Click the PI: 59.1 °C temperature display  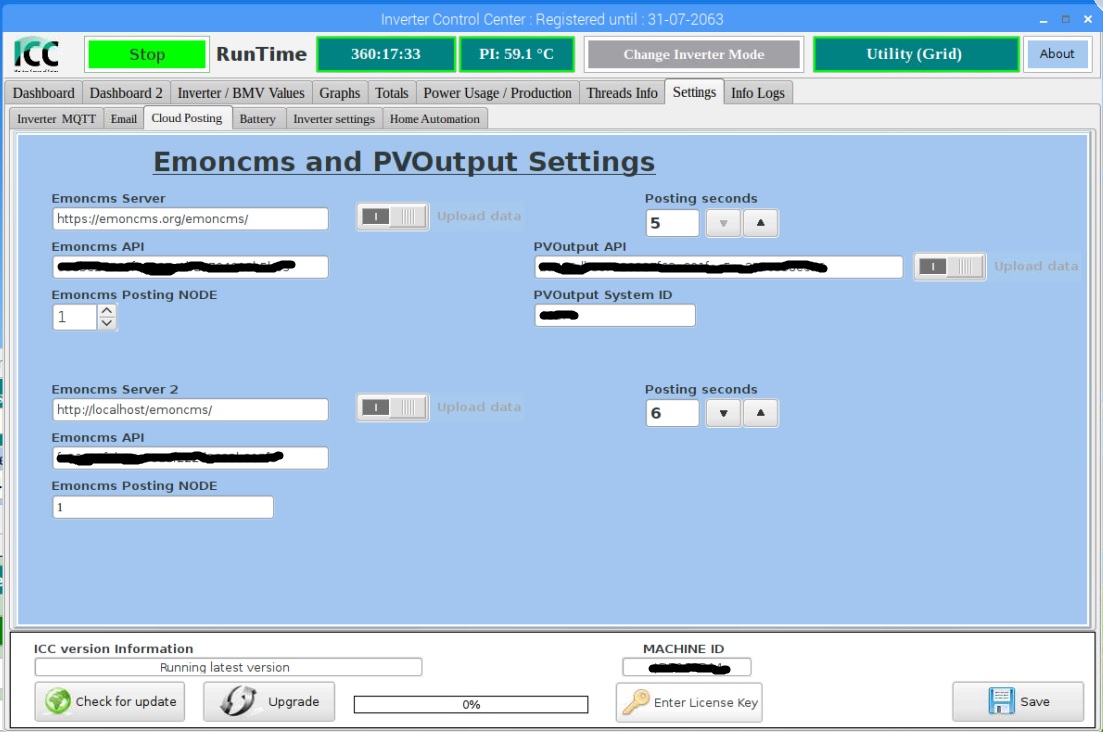click(x=516, y=54)
